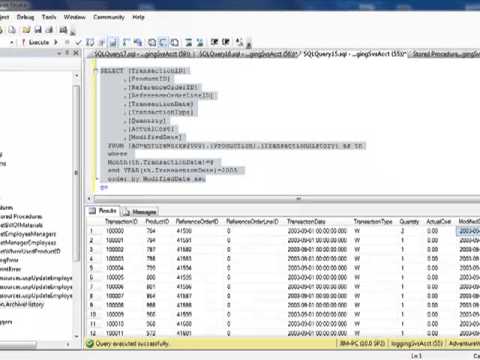Select TransactionID cell 100005
Image resolution: width=480 pixels, height=360 pixels.
click(115, 277)
